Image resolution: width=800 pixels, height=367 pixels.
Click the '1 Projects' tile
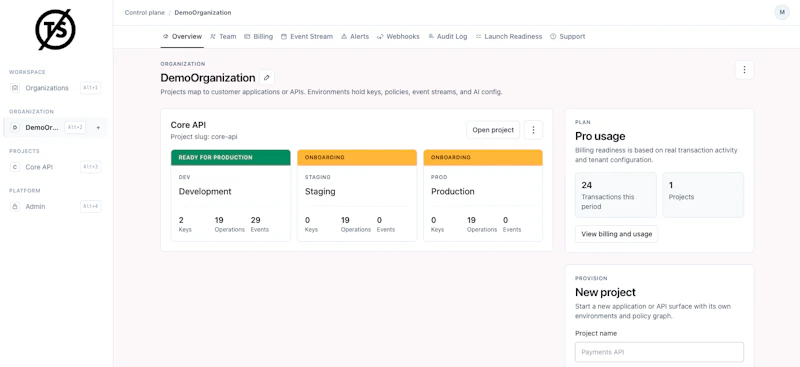[x=703, y=195]
